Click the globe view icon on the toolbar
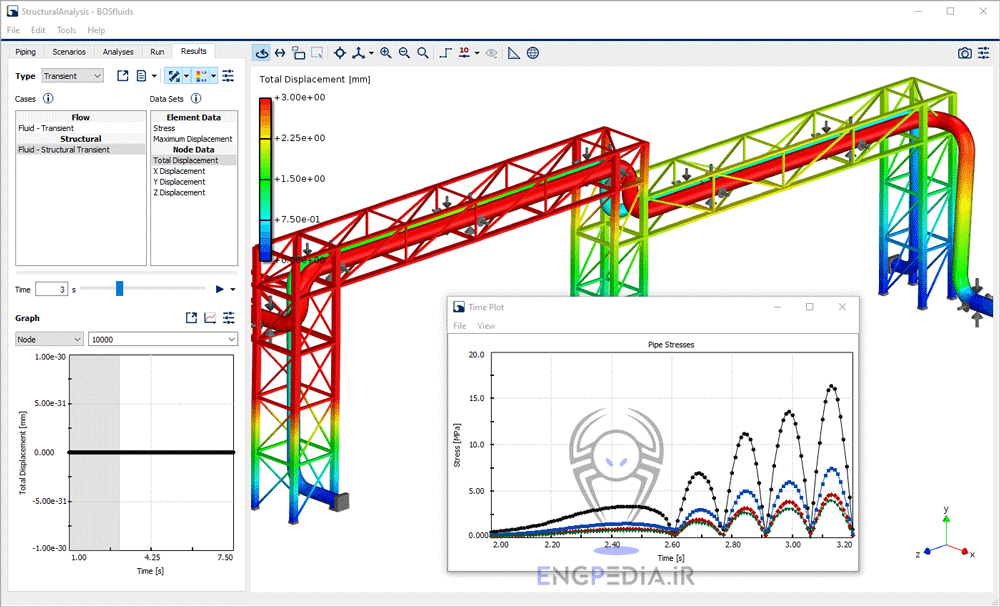 tap(530, 52)
